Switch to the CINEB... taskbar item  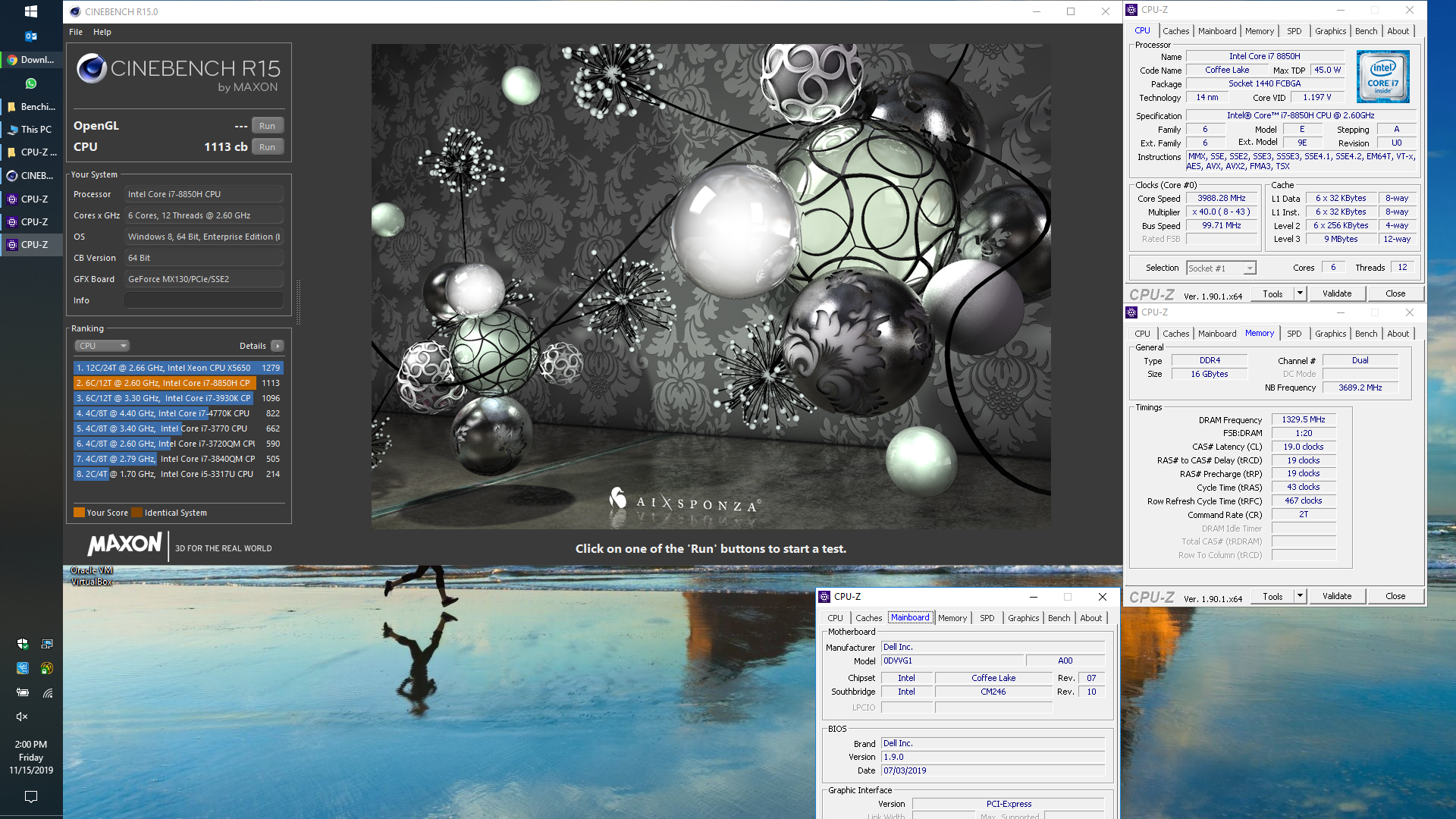click(31, 176)
